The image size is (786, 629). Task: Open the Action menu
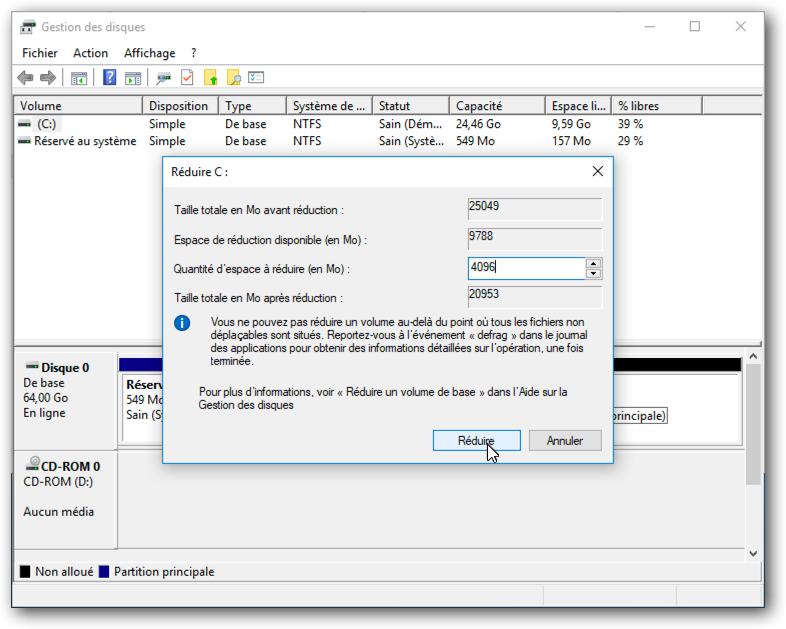[x=91, y=53]
